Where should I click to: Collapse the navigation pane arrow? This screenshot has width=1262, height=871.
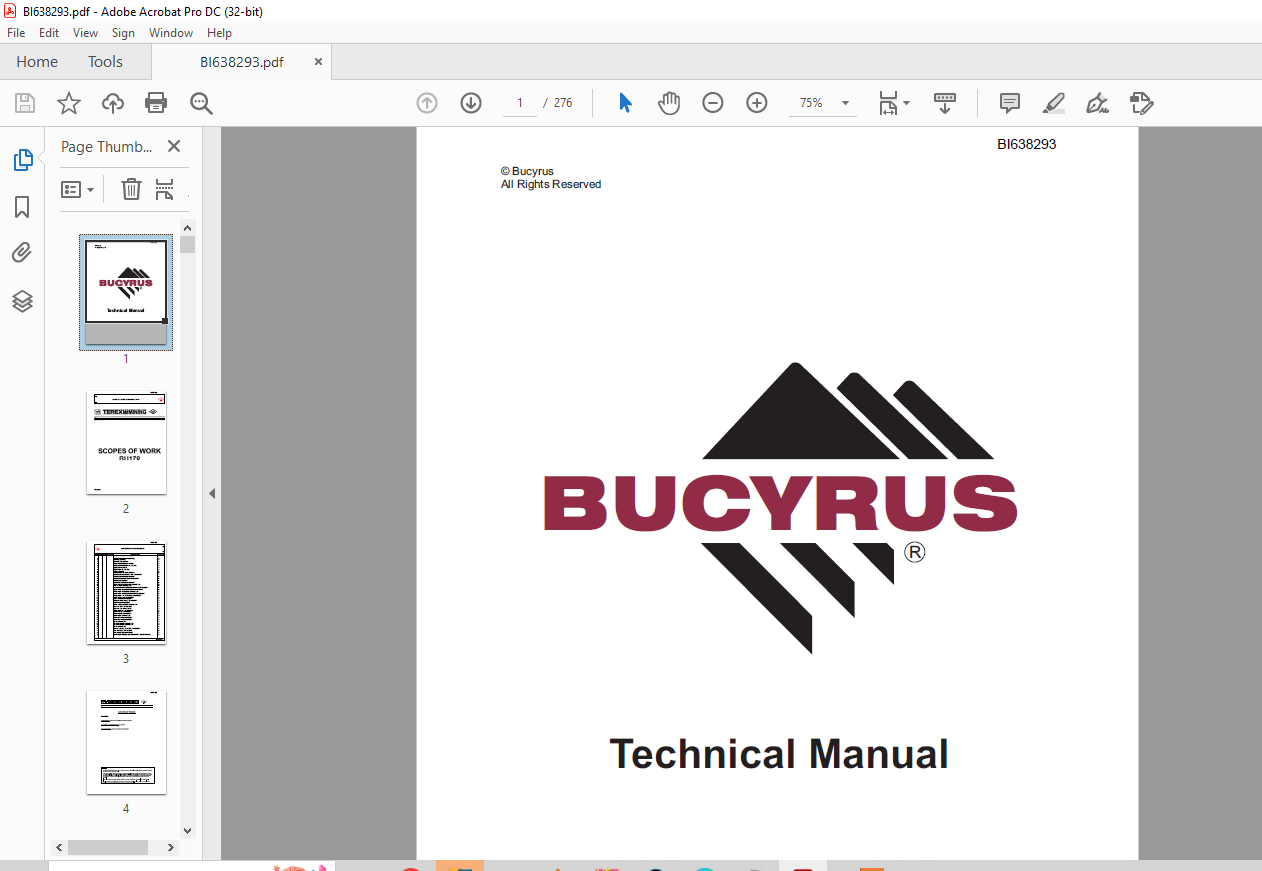pyautogui.click(x=212, y=493)
